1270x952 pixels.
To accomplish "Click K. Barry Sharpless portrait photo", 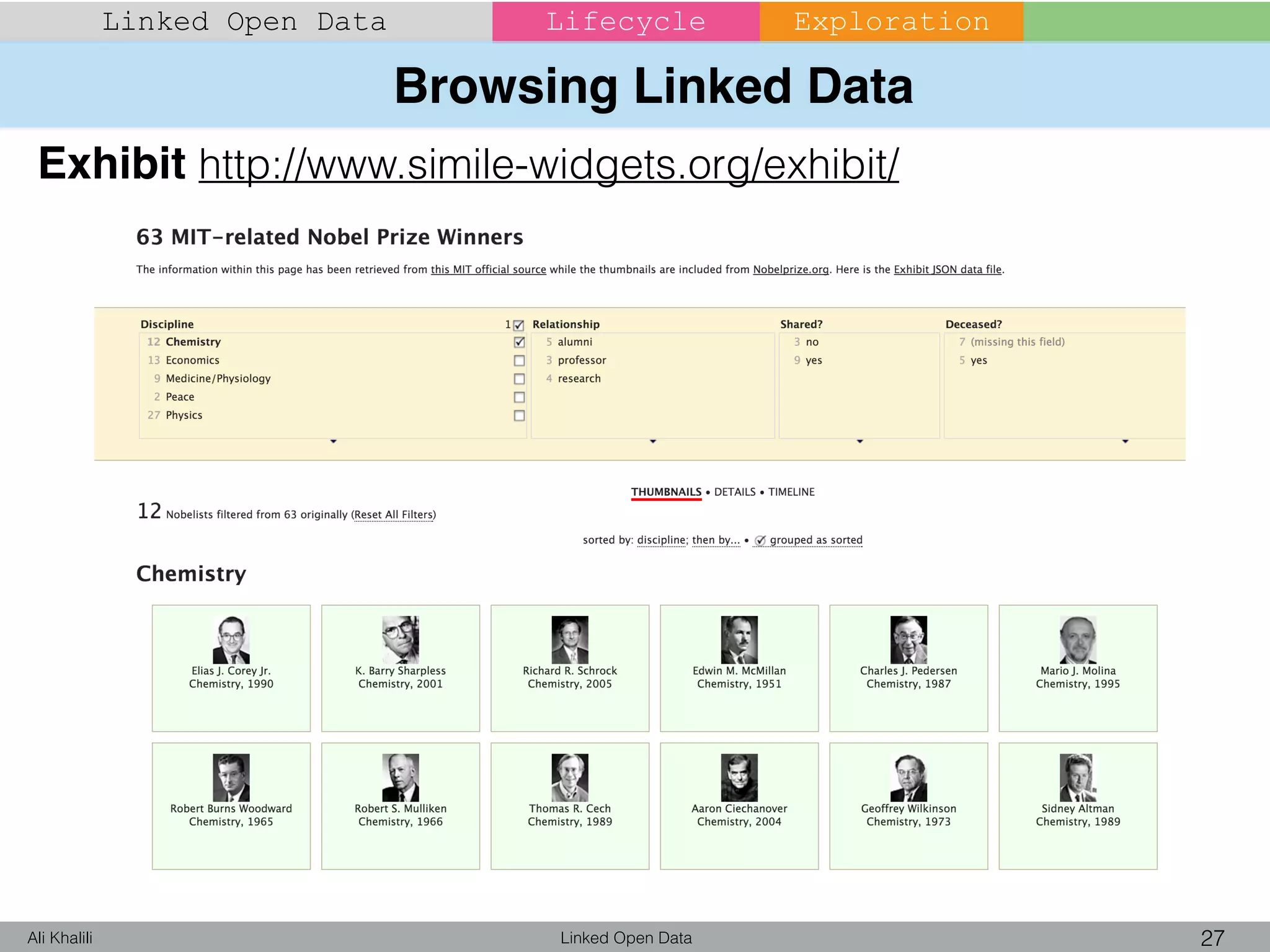I will point(400,640).
